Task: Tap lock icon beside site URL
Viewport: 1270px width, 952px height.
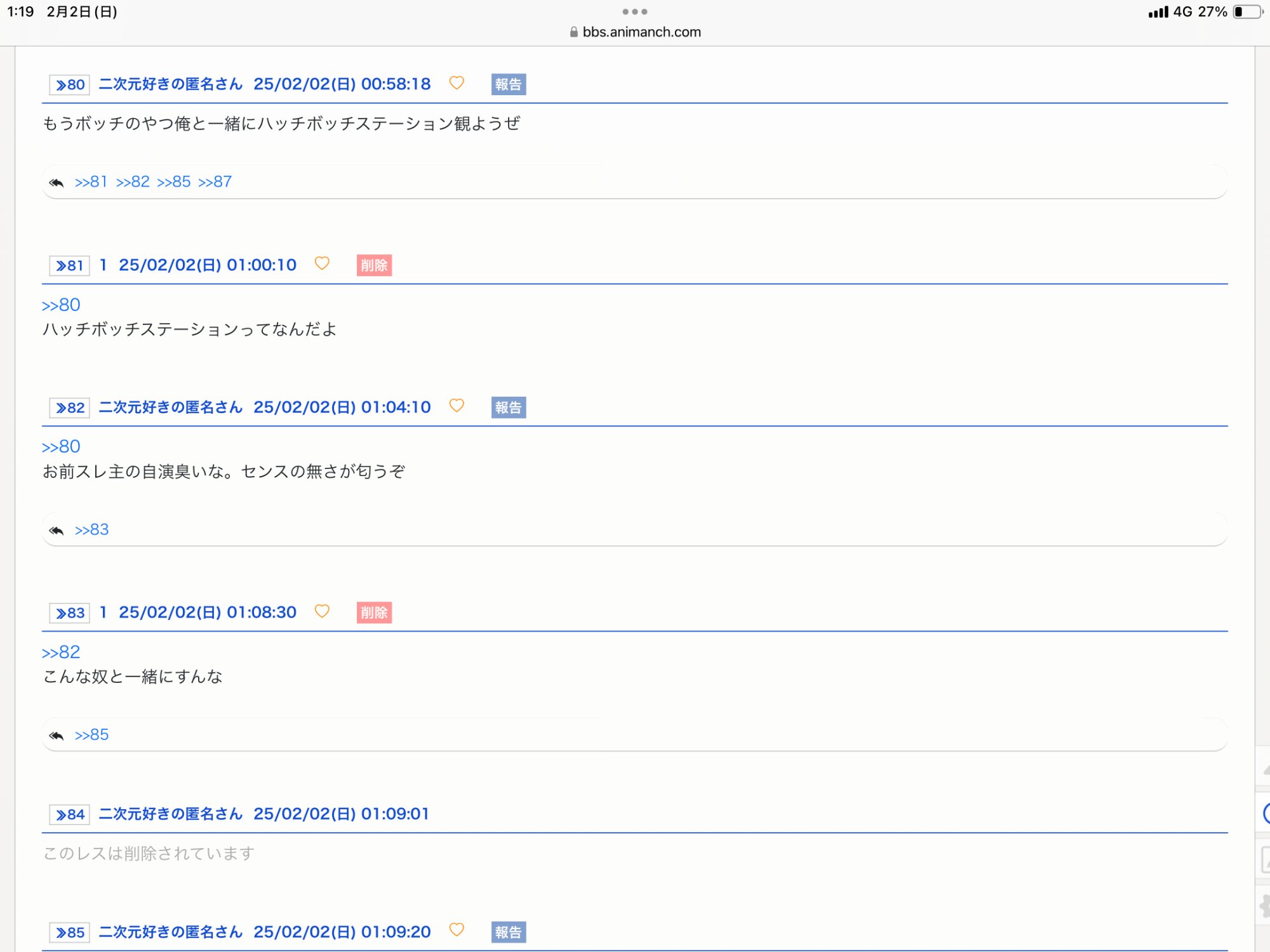Action: pyautogui.click(x=573, y=32)
